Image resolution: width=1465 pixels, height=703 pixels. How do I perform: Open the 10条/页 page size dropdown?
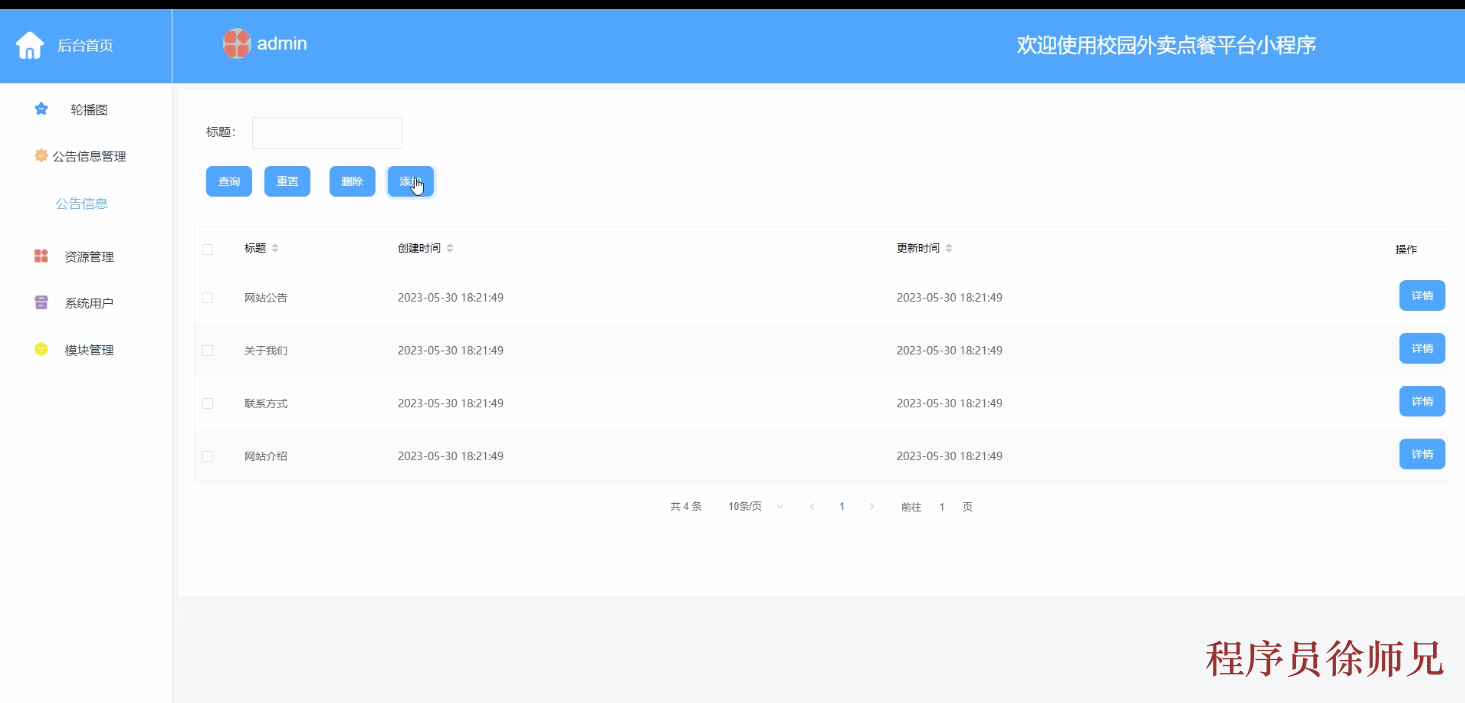tap(752, 506)
